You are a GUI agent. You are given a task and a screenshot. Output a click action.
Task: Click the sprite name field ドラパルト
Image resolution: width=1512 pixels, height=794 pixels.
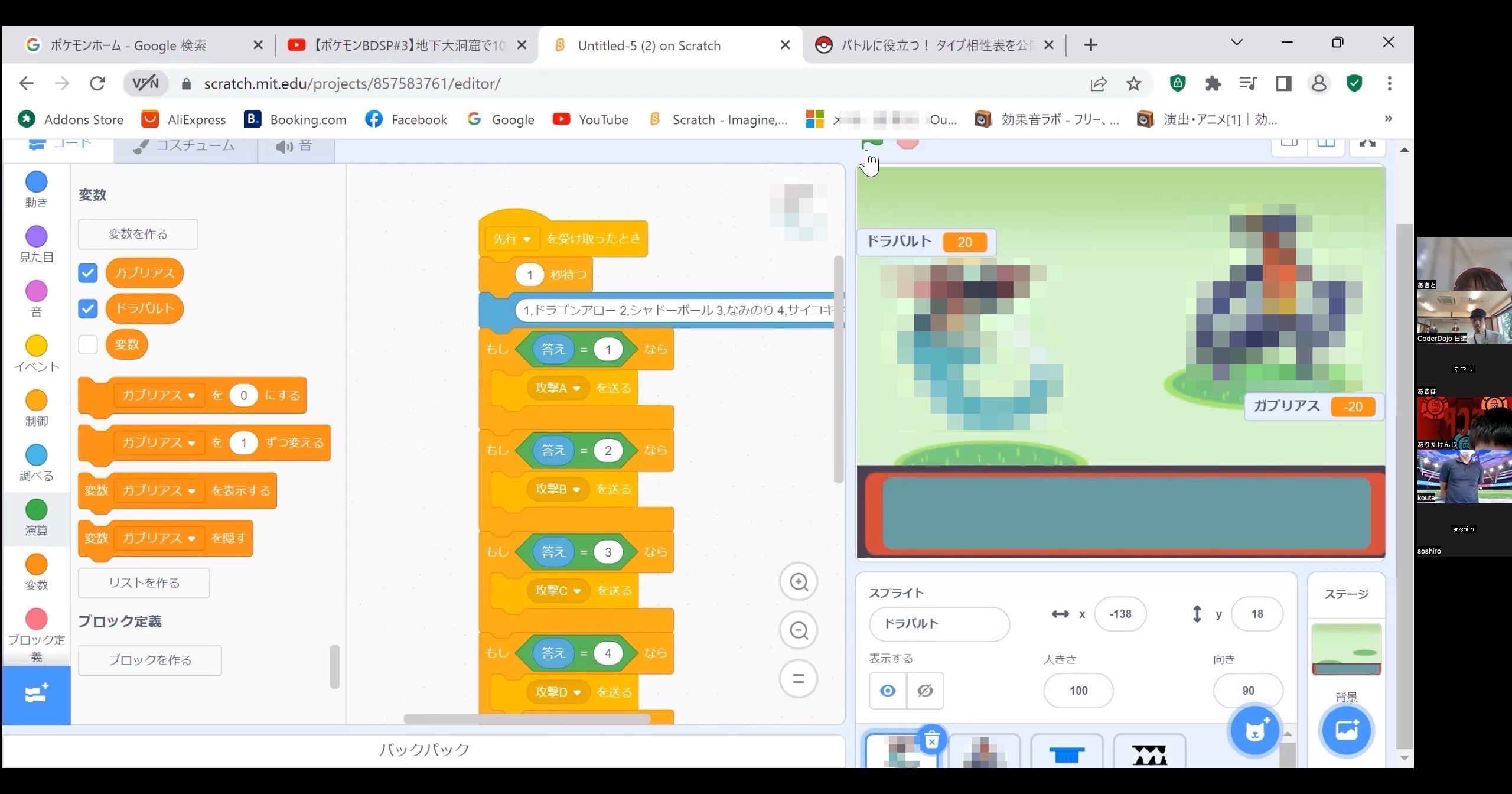point(939,624)
